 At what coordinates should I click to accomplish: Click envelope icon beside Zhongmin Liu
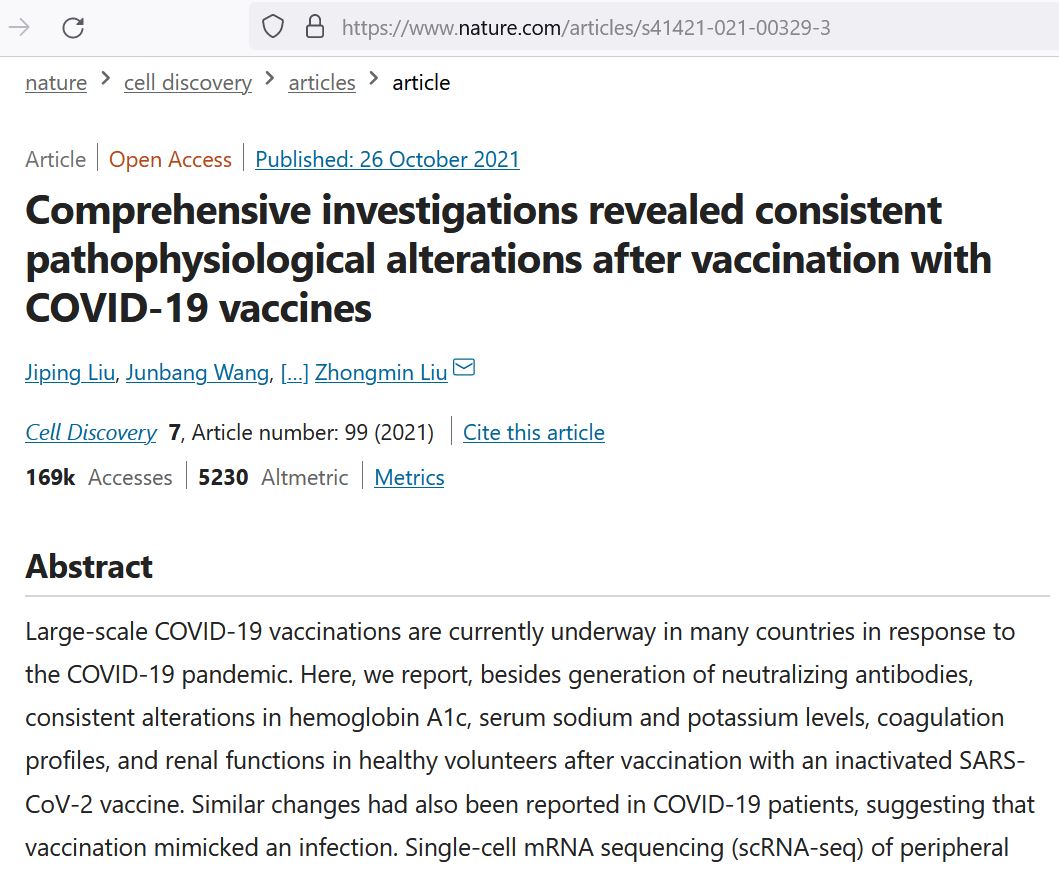pos(464,368)
